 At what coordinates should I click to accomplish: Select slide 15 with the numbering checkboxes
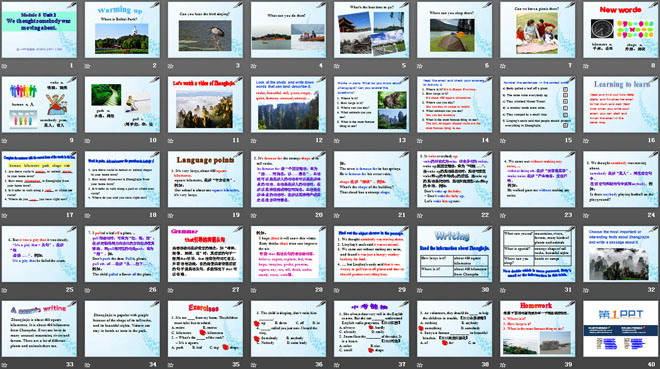pos(538,105)
